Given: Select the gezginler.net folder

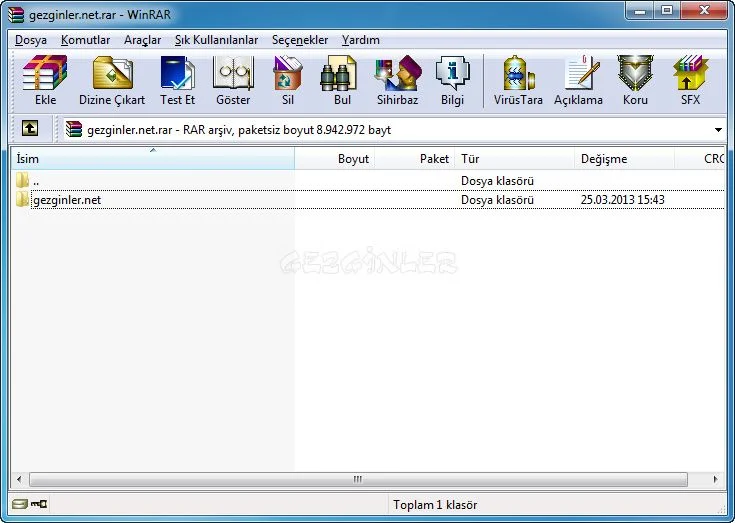Looking at the screenshot, I should [x=66, y=200].
